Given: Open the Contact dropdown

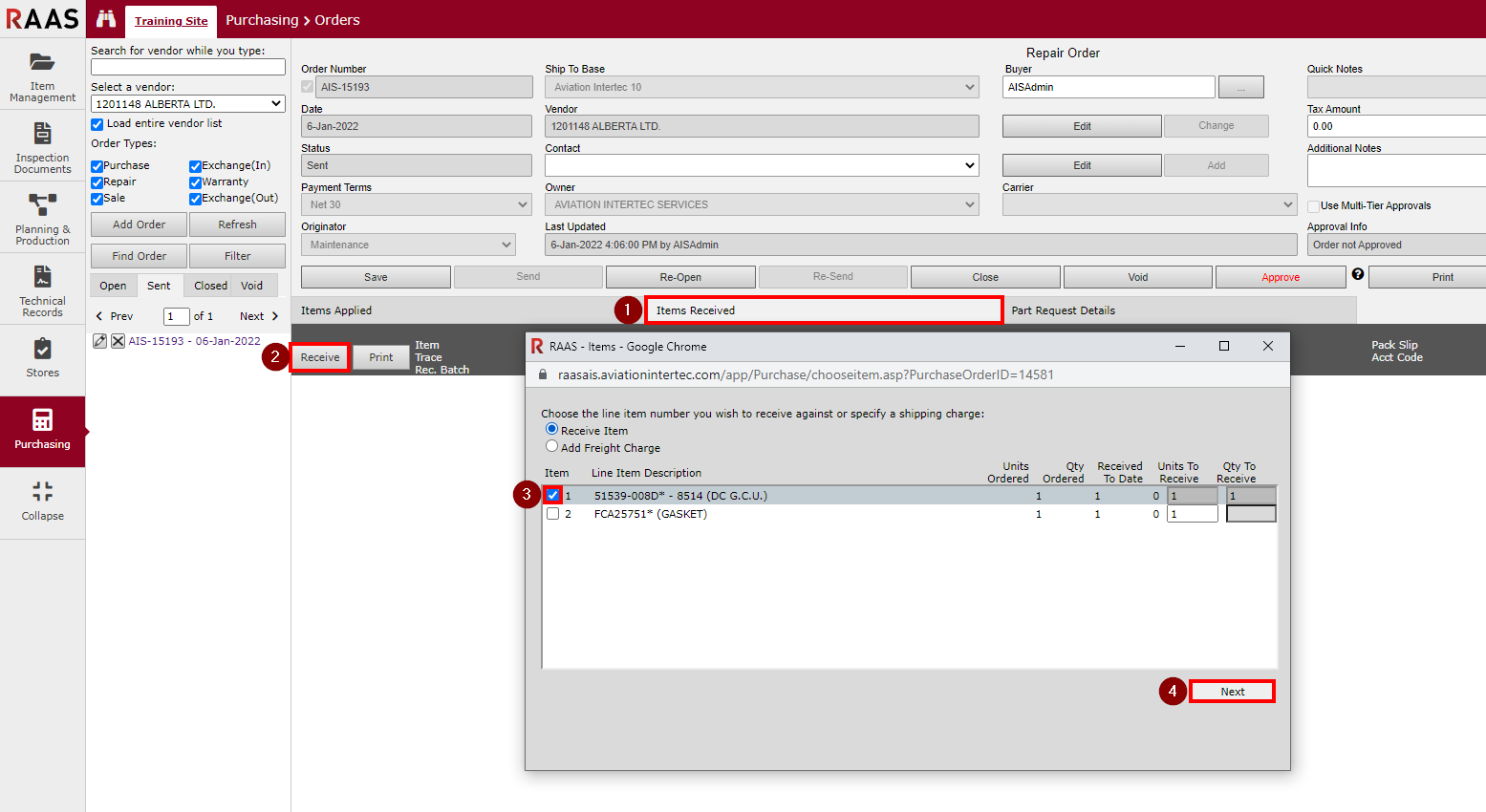Looking at the screenshot, I should (x=762, y=165).
